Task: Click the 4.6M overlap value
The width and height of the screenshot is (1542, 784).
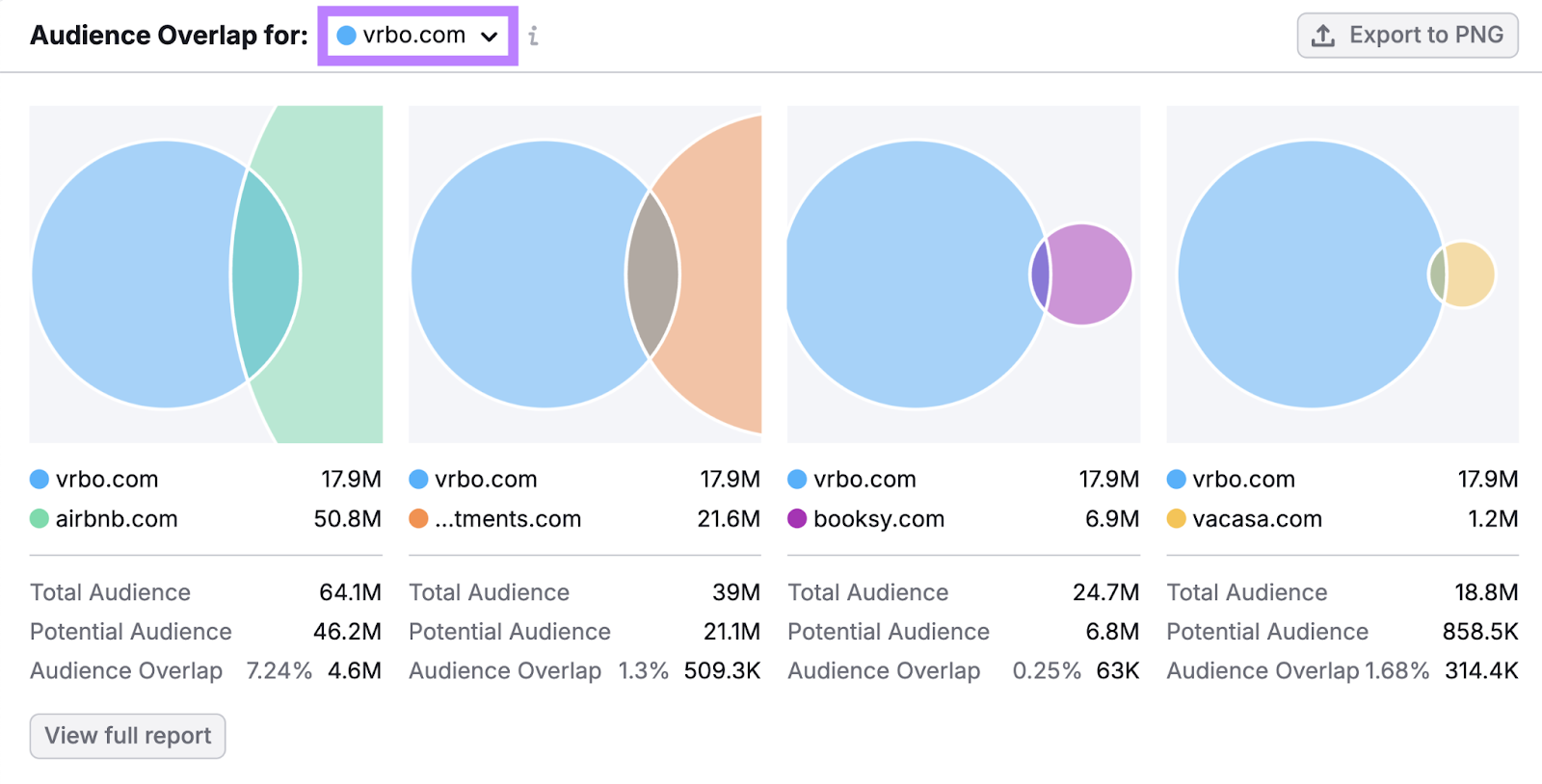Action: (x=355, y=670)
